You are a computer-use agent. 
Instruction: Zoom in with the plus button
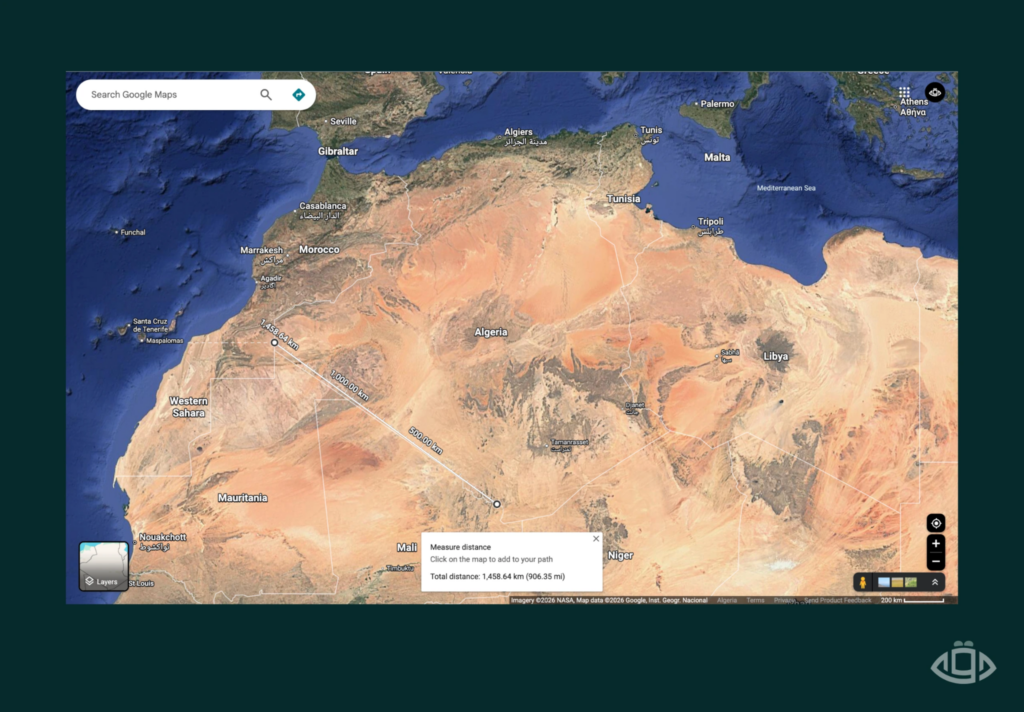(936, 543)
